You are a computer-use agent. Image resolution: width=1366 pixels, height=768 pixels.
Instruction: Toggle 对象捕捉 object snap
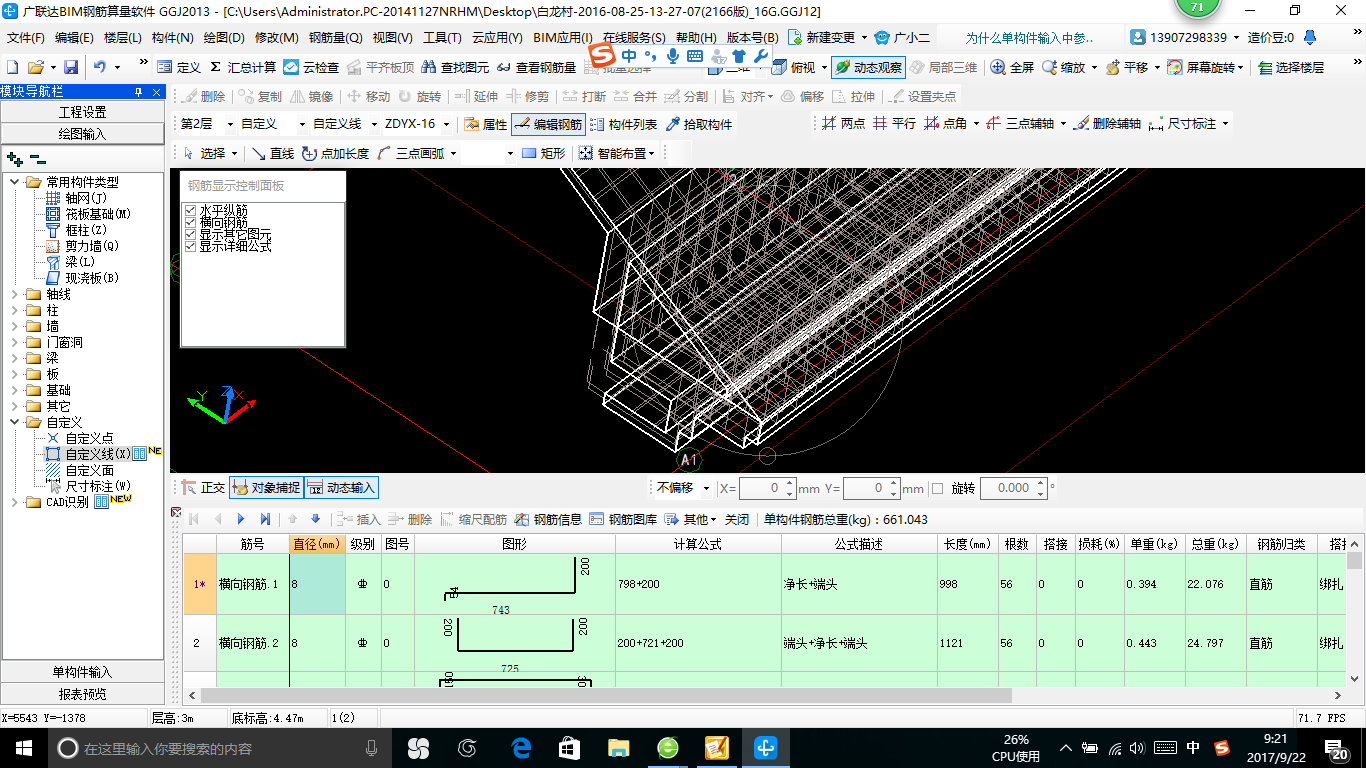click(266, 488)
